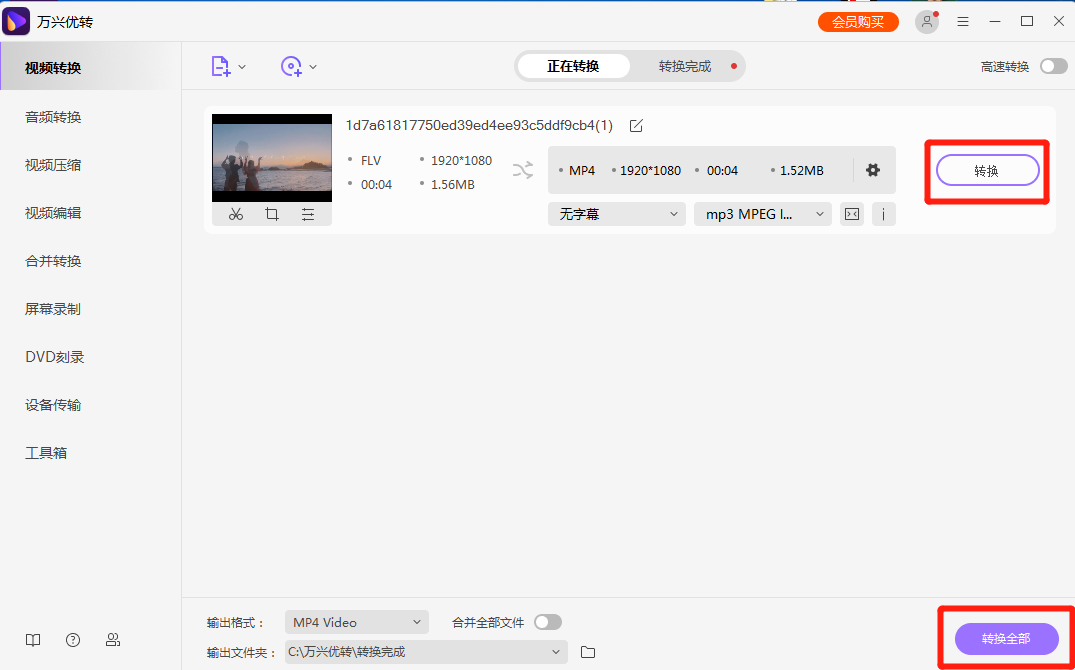The width and height of the screenshot is (1075, 670).
Task: Click the 转换 button for the file
Action: click(987, 170)
